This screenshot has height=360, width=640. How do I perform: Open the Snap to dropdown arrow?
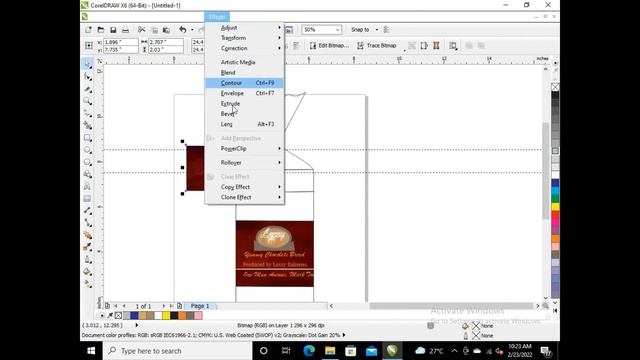click(x=377, y=30)
